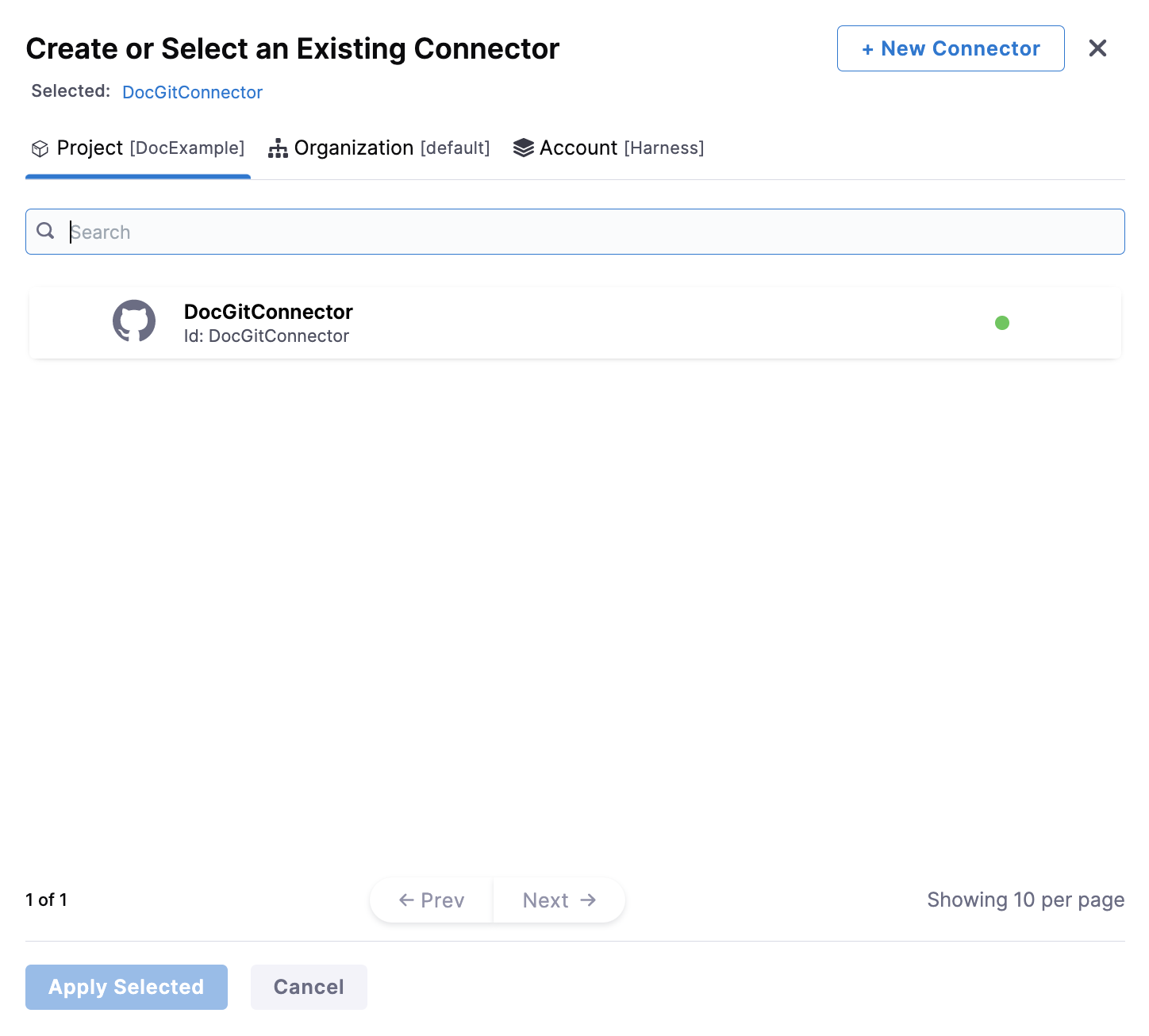Click the selected DocGitConnector link
The height and width of the screenshot is (1036, 1149).
coord(192,92)
